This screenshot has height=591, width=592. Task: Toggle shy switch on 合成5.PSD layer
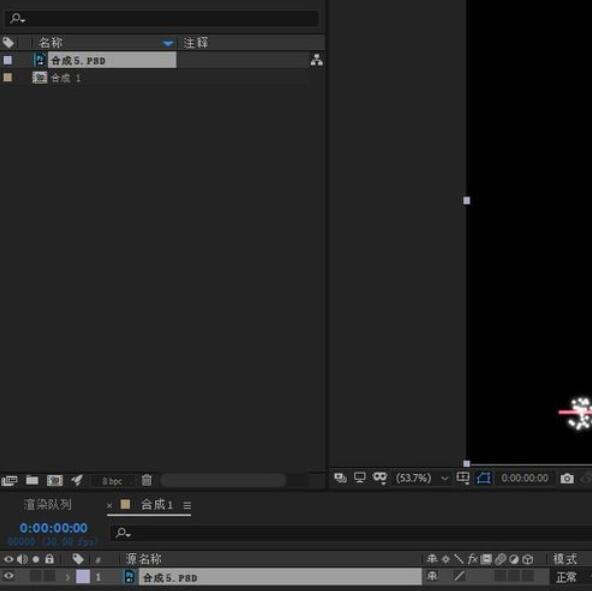pyautogui.click(x=432, y=576)
